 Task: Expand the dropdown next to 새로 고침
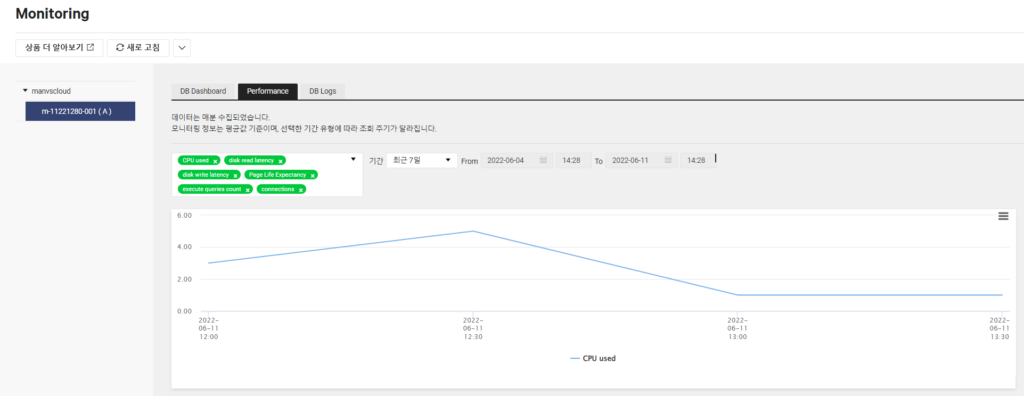182,48
